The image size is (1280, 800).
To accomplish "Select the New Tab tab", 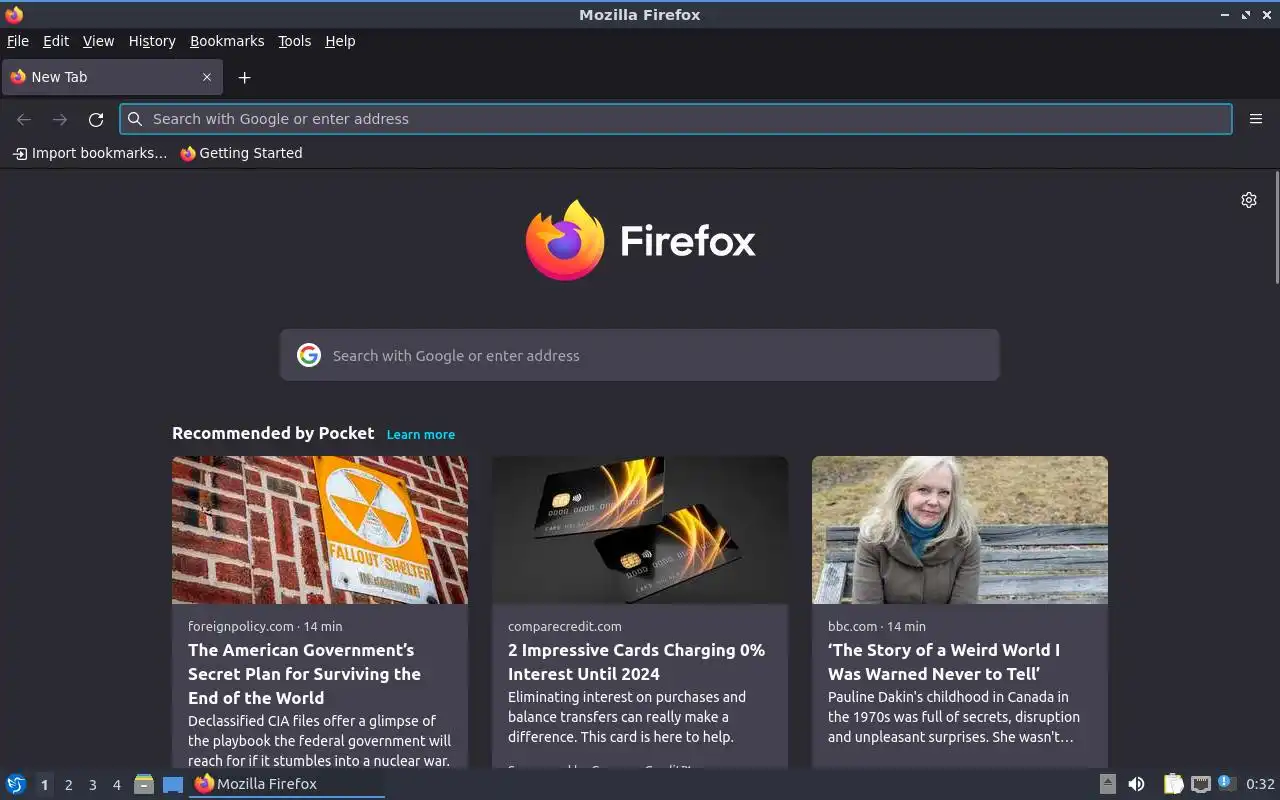I will (111, 77).
